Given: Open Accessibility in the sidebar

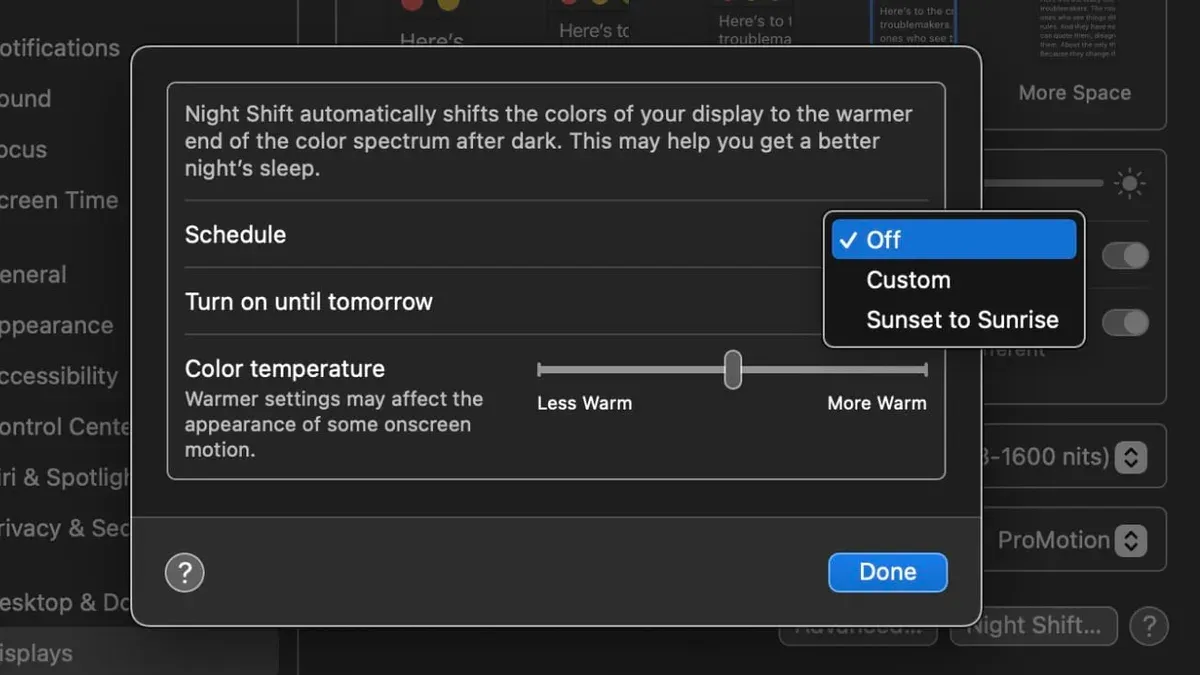Looking at the screenshot, I should click(59, 376).
